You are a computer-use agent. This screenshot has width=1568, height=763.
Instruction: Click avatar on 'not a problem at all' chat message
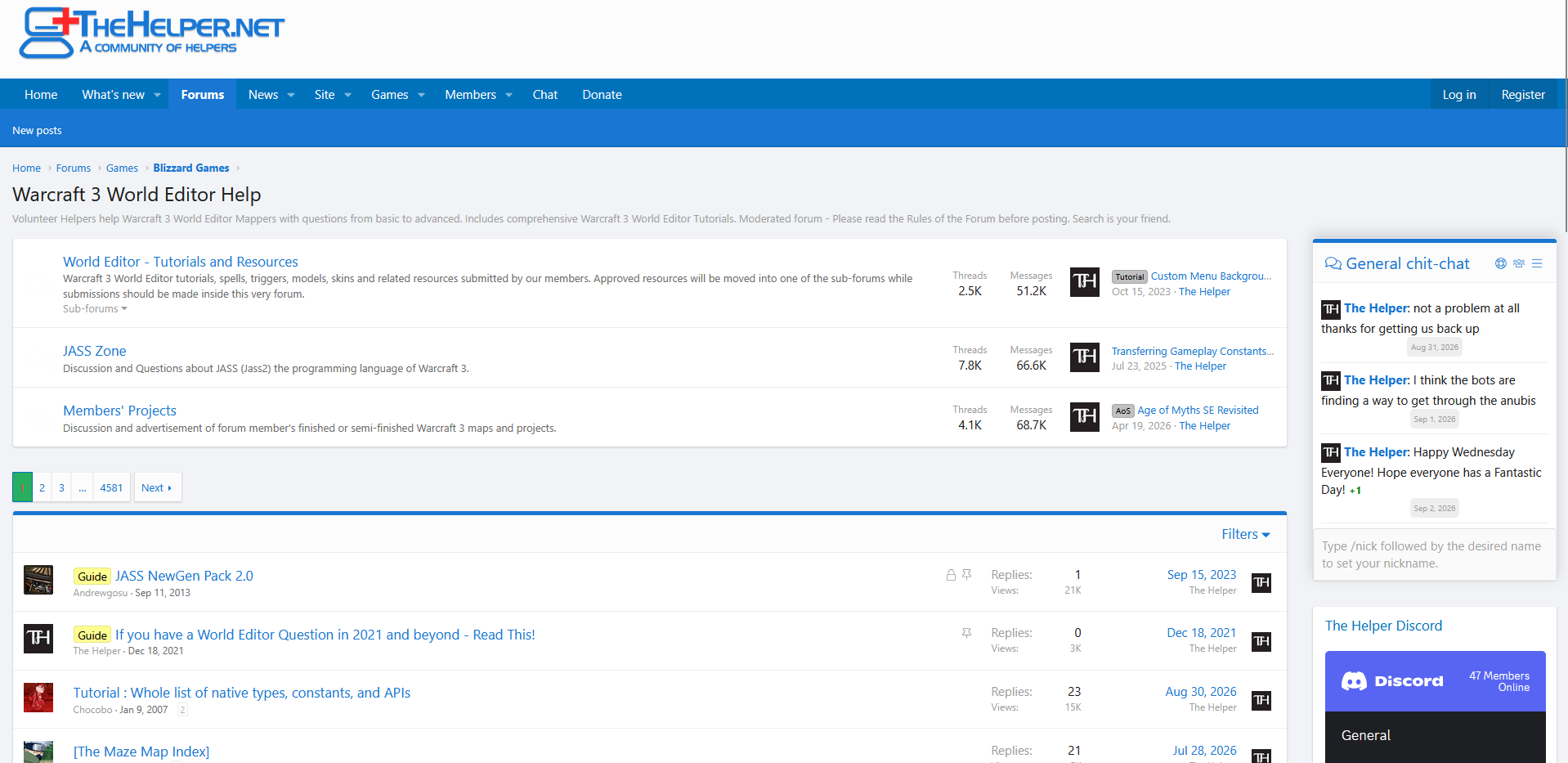click(x=1331, y=309)
